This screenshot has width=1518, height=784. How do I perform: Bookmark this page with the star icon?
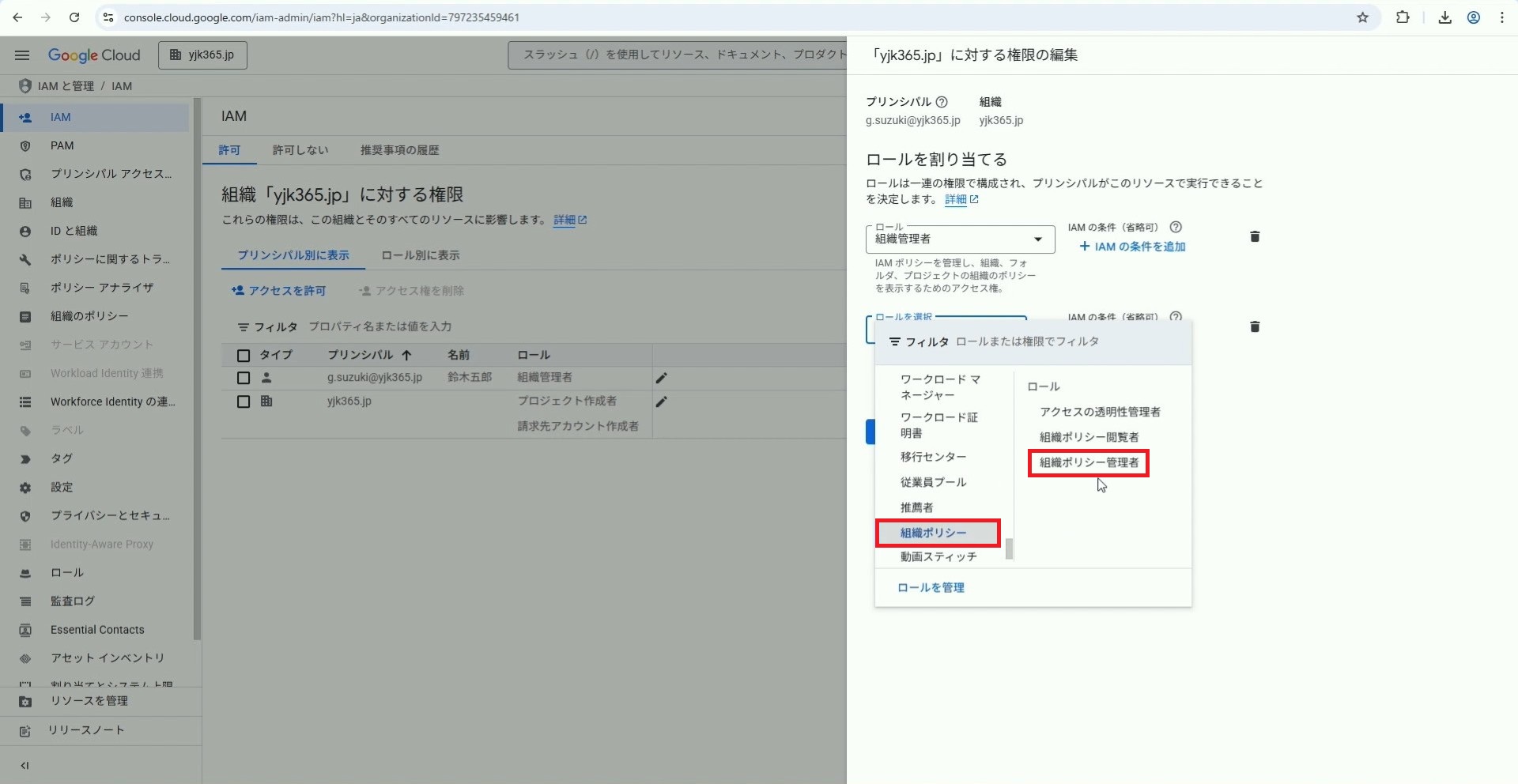click(x=1362, y=17)
